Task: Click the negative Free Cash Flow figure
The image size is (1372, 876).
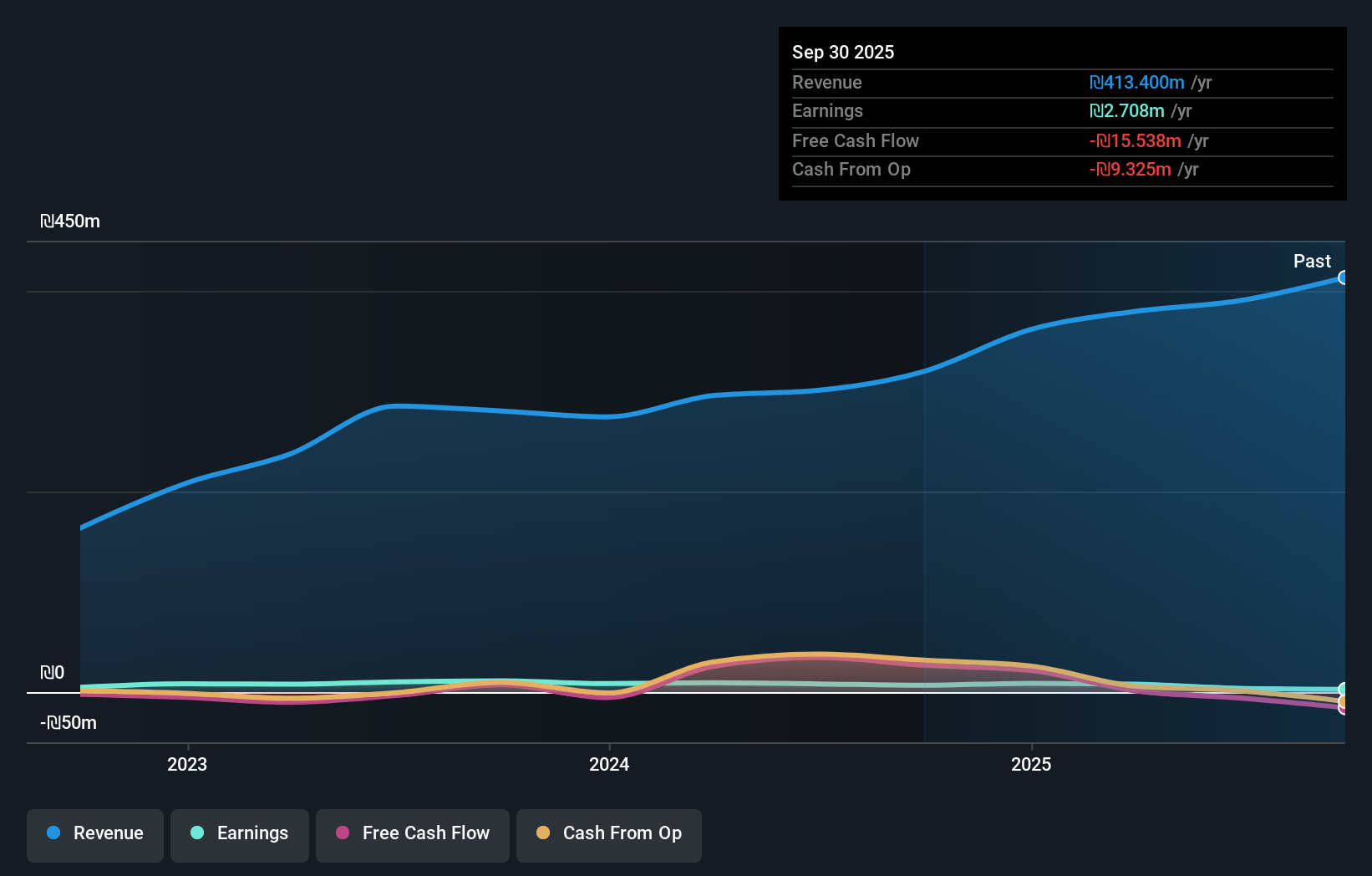Action: 1136,141
